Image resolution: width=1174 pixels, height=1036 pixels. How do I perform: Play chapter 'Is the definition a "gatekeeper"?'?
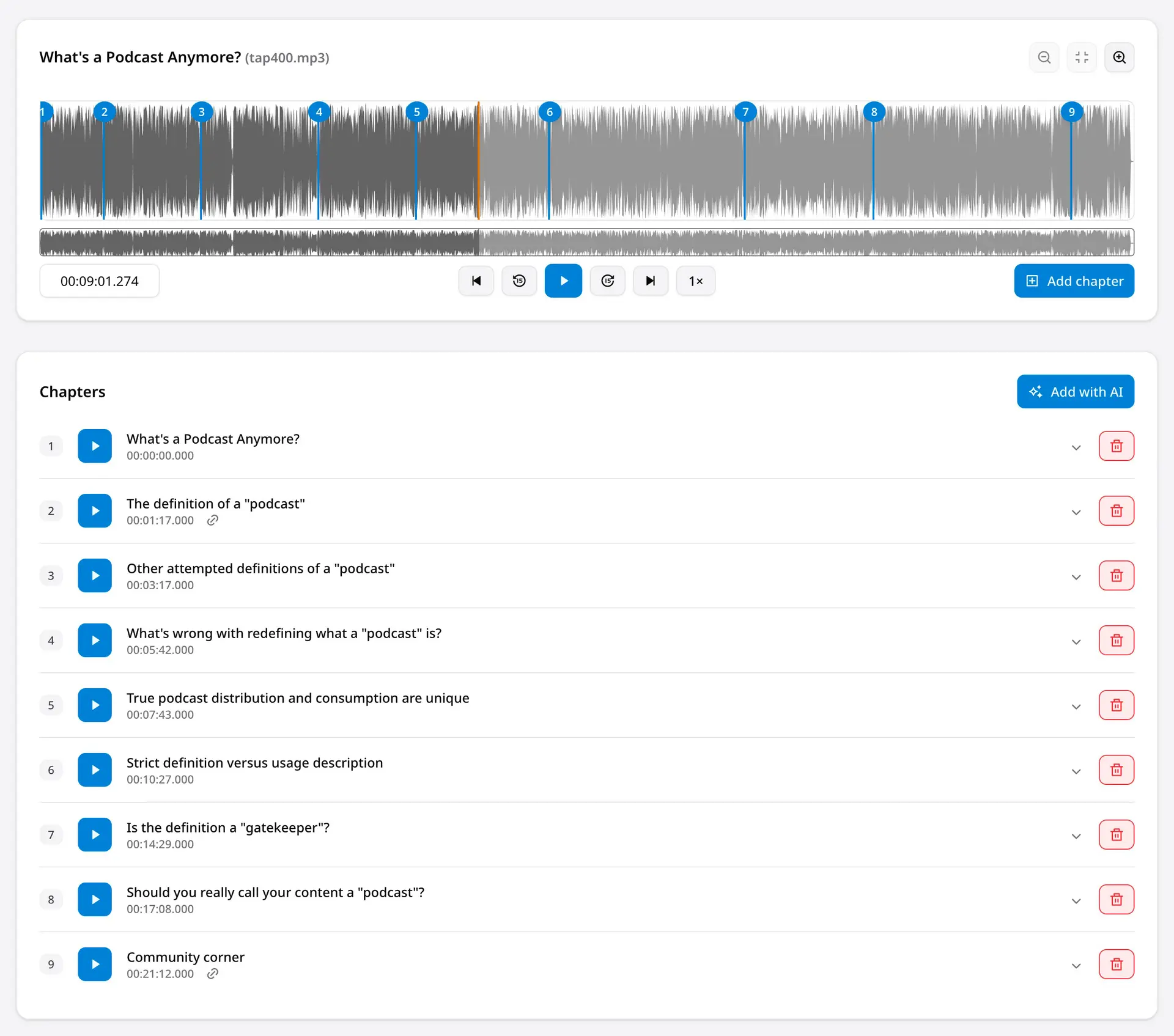(95, 835)
